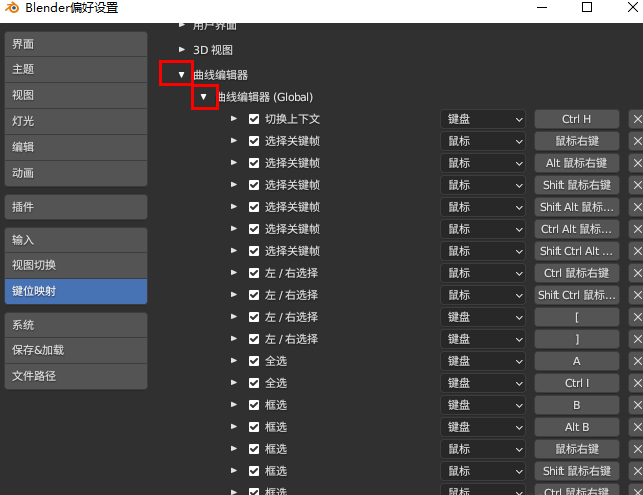This screenshot has height=495, width=643.
Task: Click the ] key shortcut button
Action: [577, 339]
